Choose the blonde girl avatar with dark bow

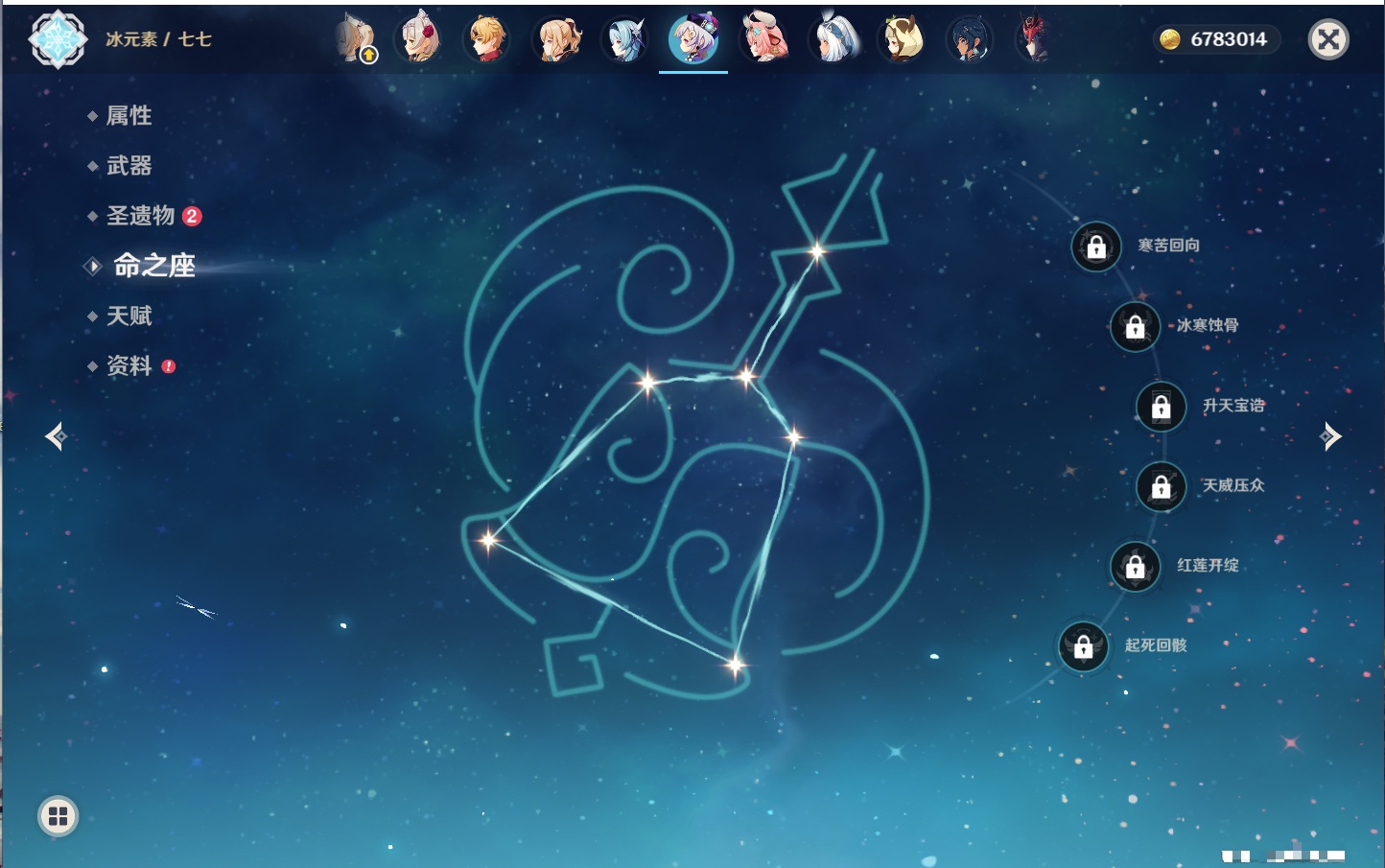[x=556, y=39]
